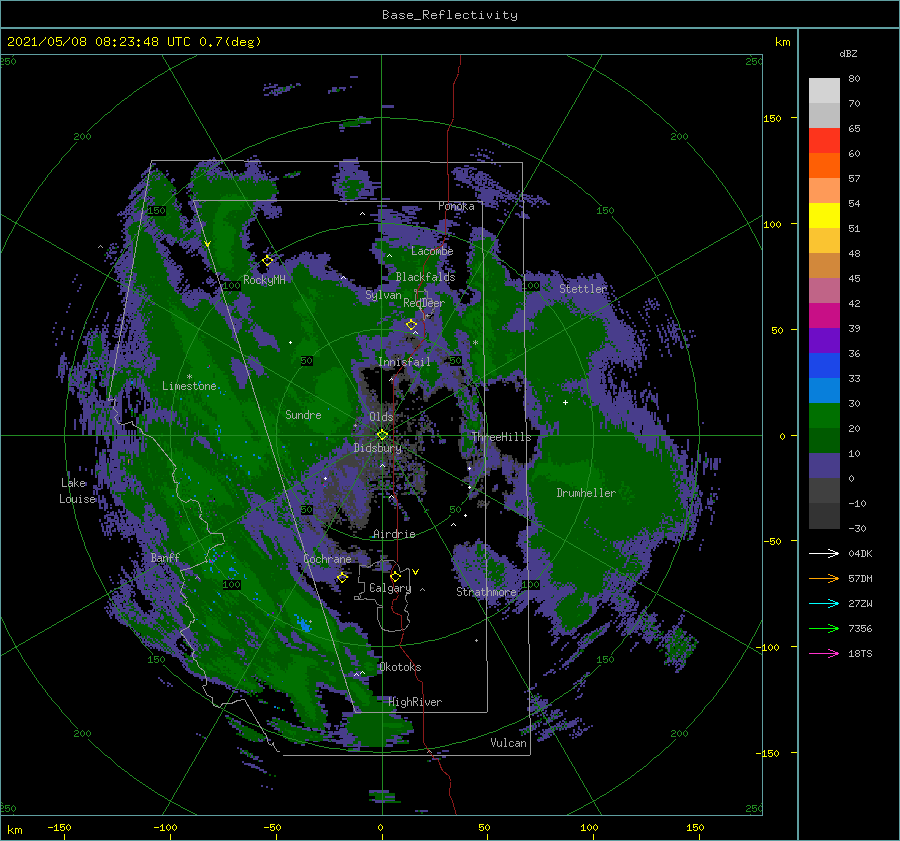Click the 150 tick on right axis

[773, 118]
